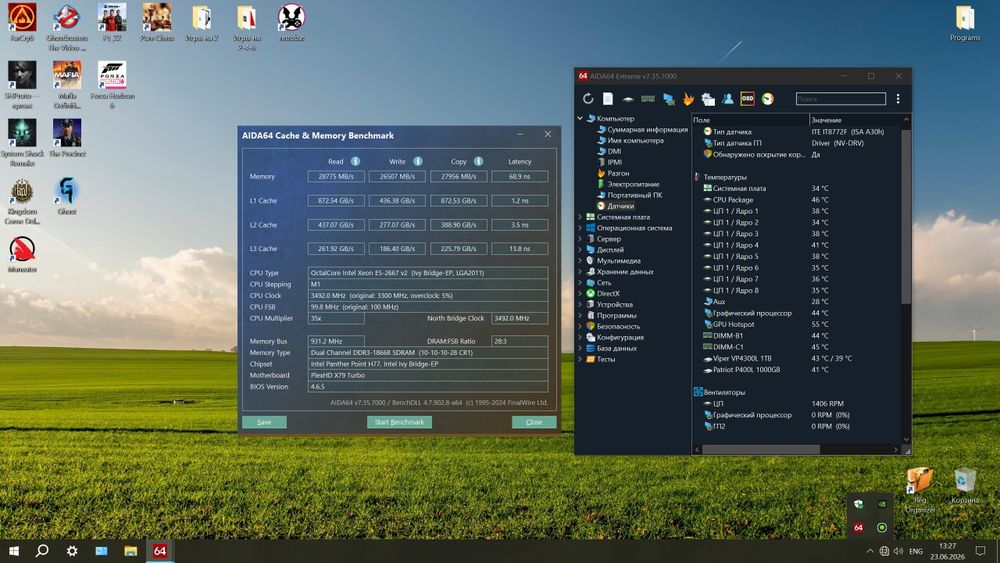This screenshot has width=1000, height=563.
Task: Click the info icon next to Copy
Action: coord(478,161)
